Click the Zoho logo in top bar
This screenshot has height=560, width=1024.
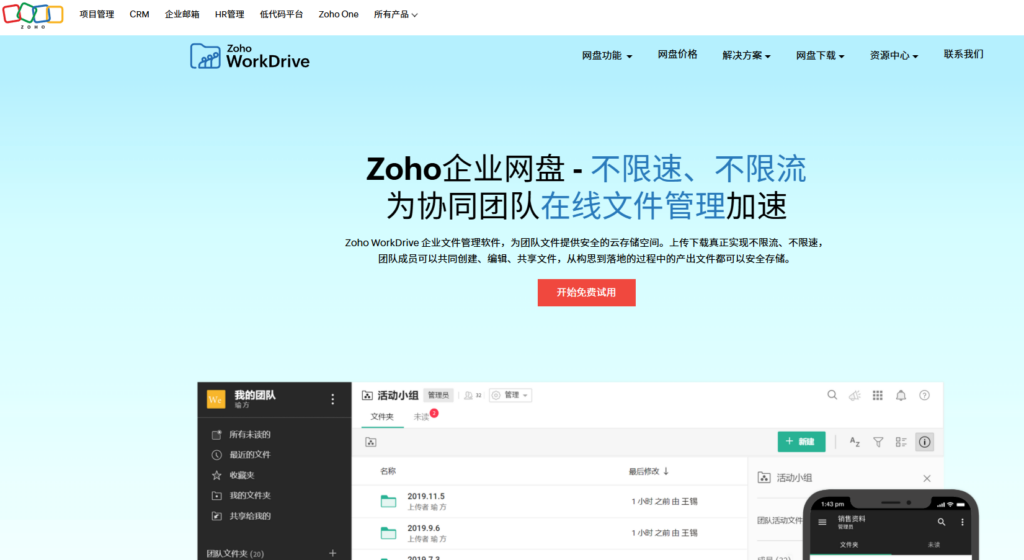(33, 15)
